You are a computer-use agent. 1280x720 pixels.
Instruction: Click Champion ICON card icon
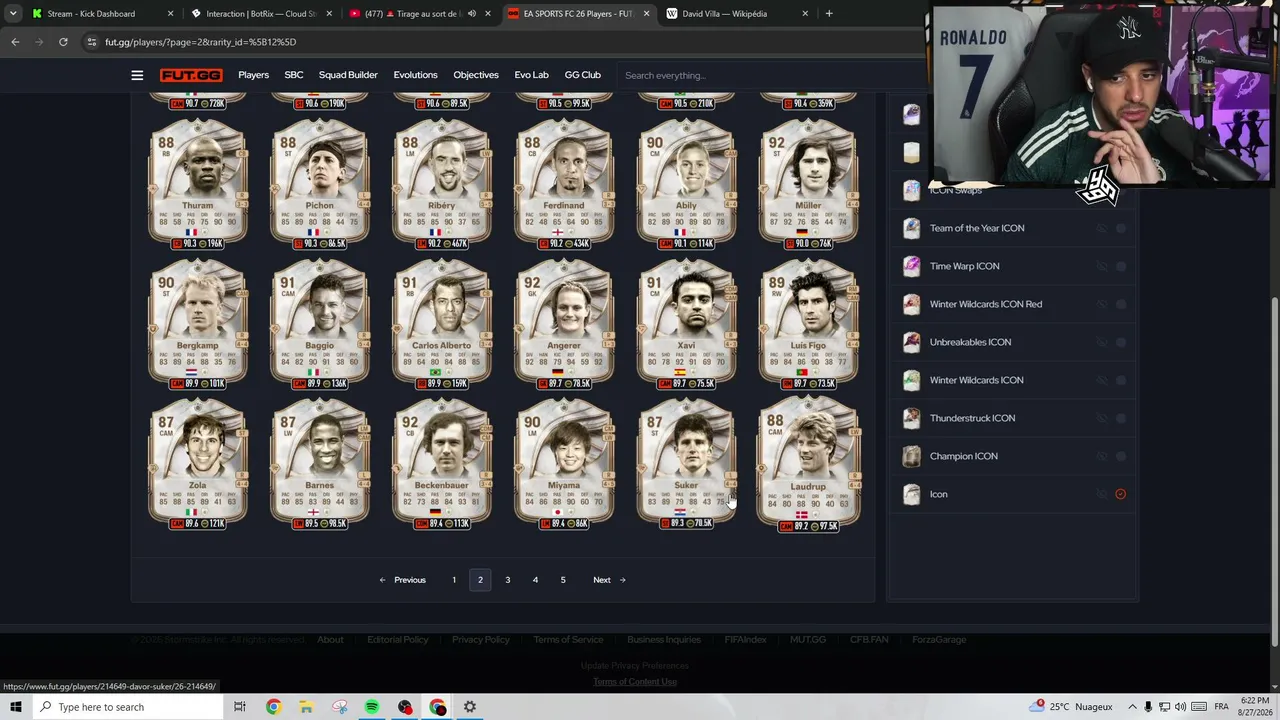911,456
